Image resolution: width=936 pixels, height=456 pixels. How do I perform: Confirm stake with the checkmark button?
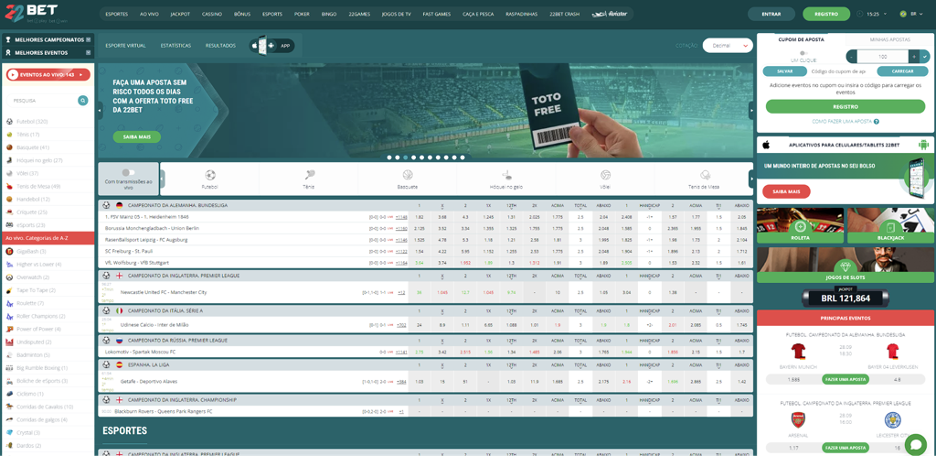click(925, 57)
